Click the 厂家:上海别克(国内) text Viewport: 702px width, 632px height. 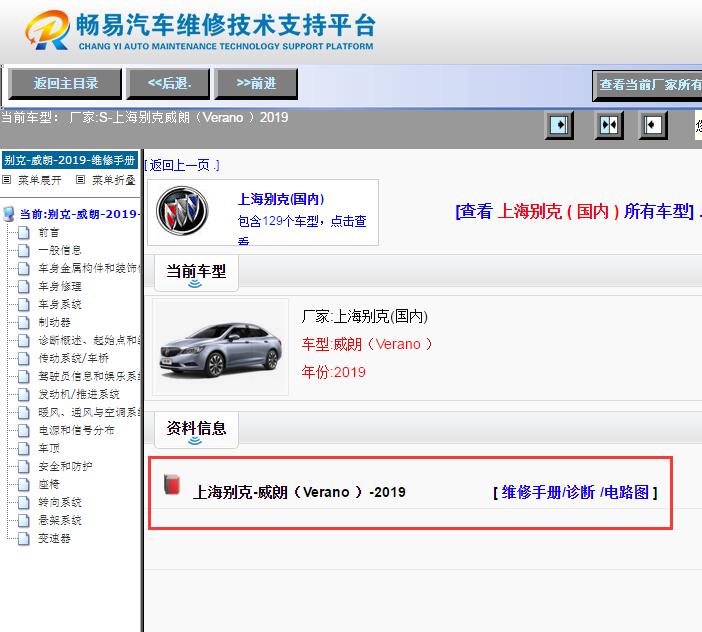(365, 316)
